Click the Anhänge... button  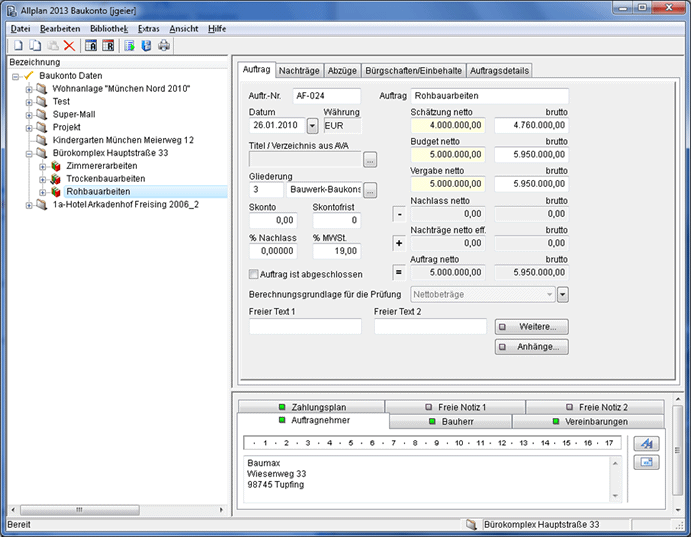[532, 347]
